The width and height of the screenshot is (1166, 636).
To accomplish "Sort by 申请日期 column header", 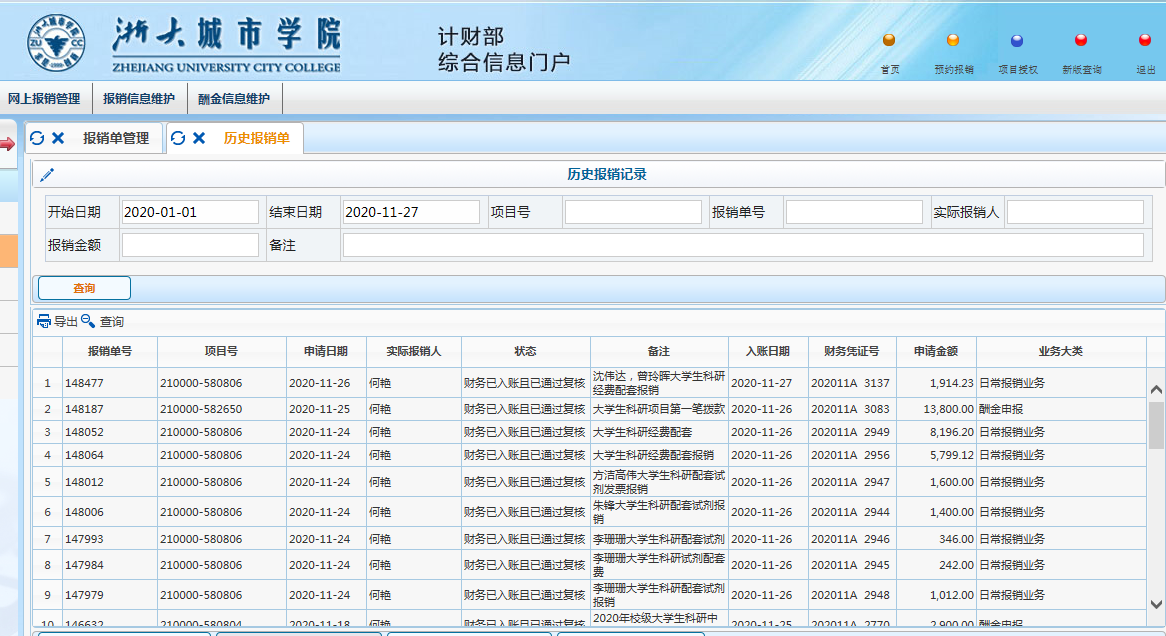I will (x=326, y=351).
